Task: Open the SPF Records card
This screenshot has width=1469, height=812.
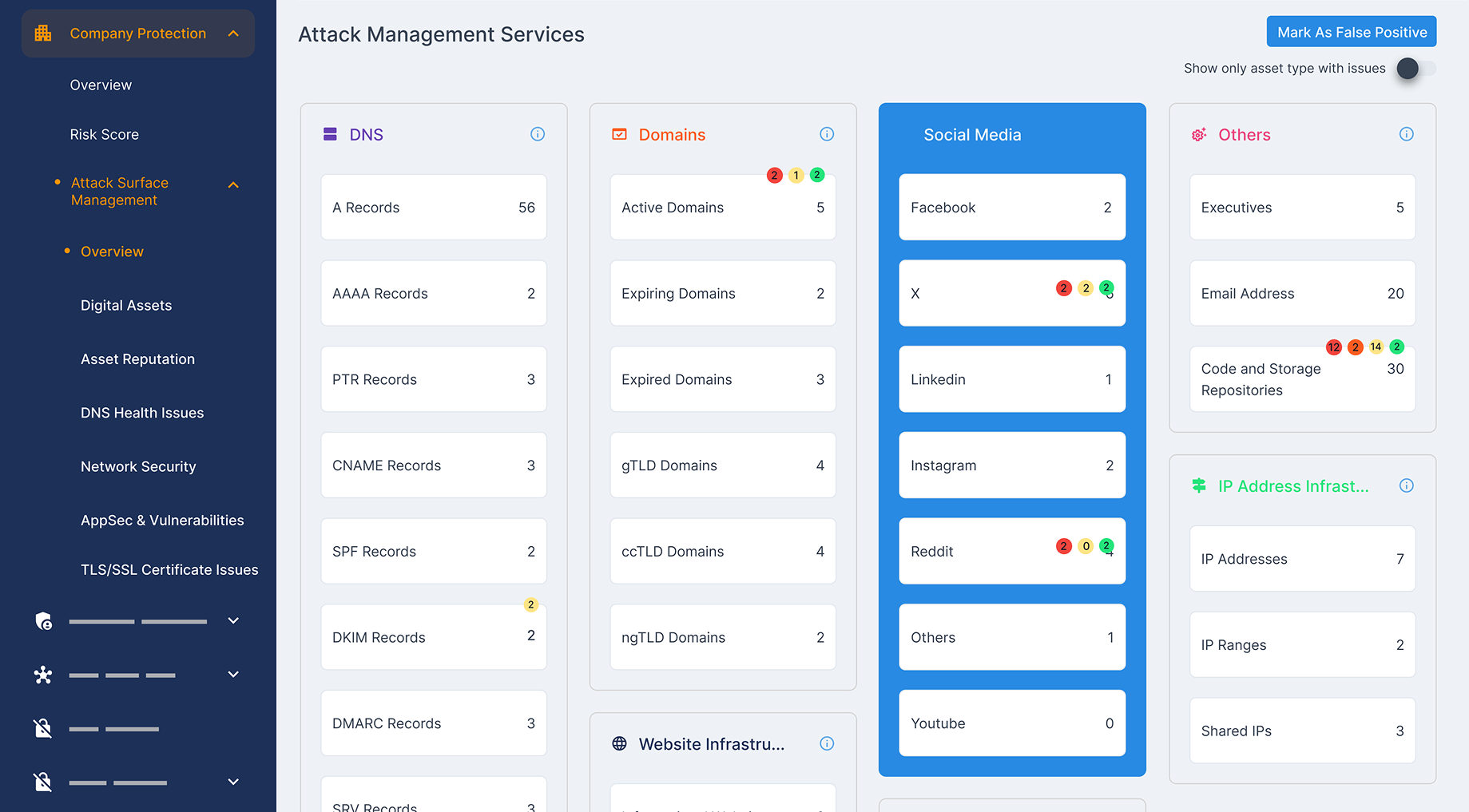Action: (434, 551)
